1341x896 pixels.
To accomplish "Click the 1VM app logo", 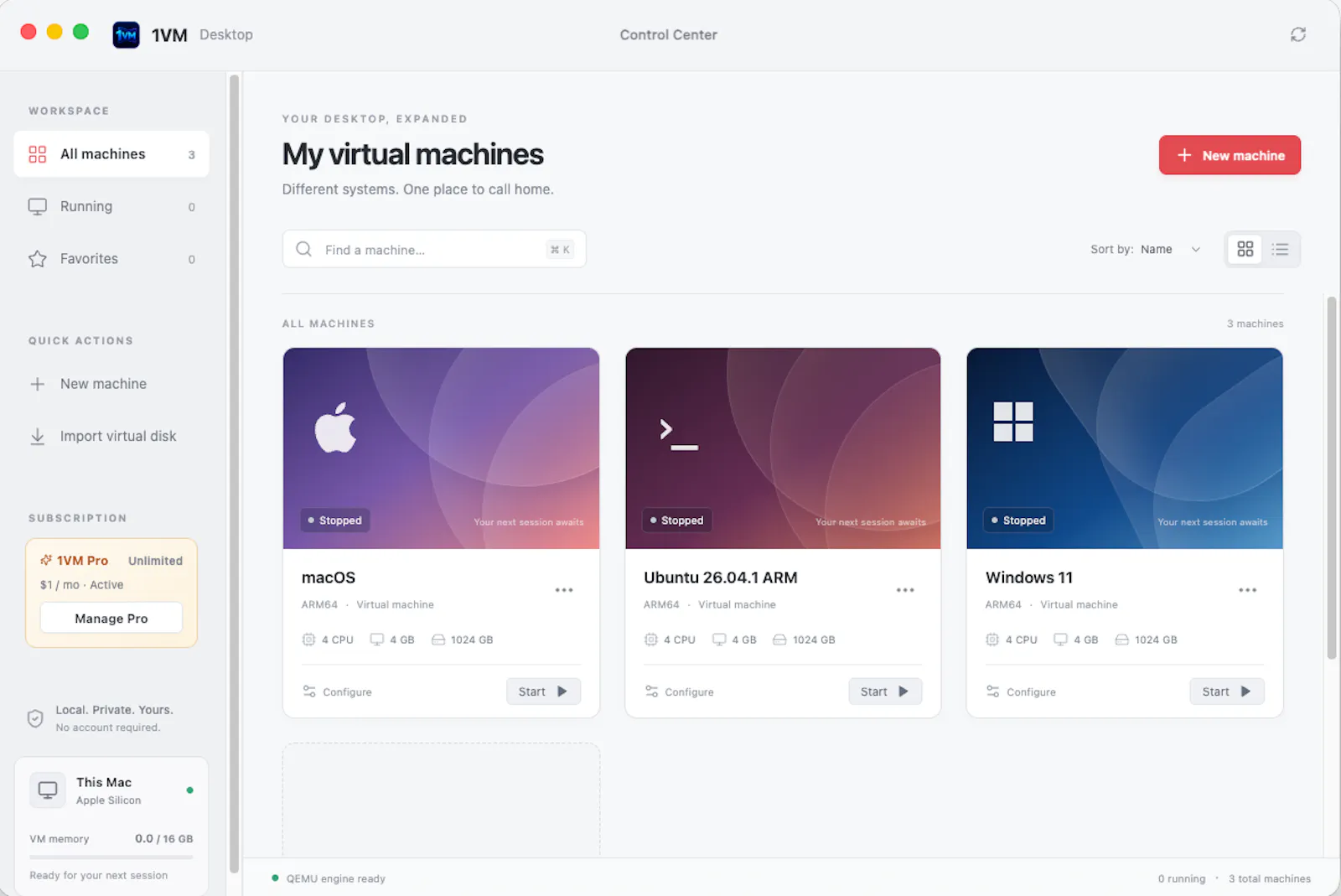I will pos(126,34).
